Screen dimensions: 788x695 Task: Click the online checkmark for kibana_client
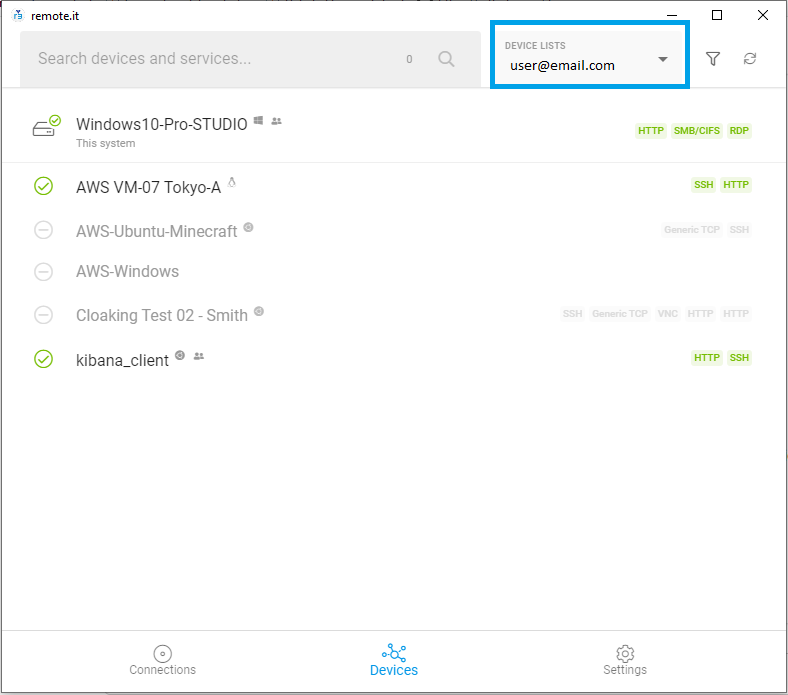point(44,359)
